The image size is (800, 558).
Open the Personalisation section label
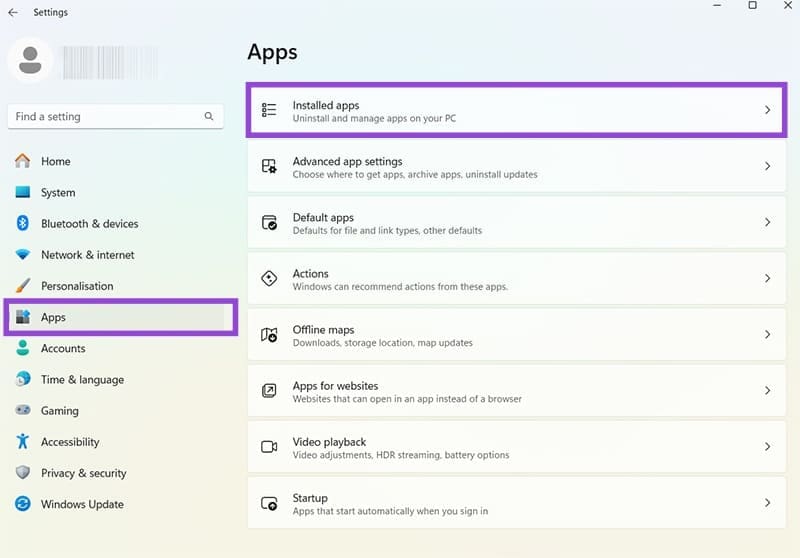pyautogui.click(x=77, y=286)
